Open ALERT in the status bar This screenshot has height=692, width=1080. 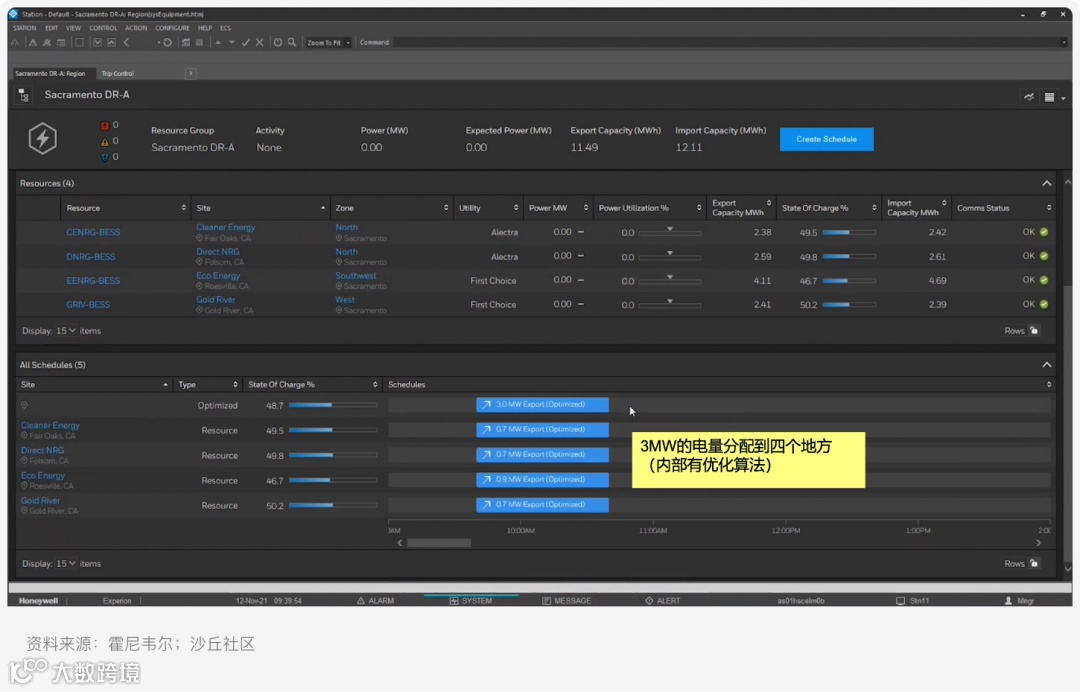tap(663, 600)
